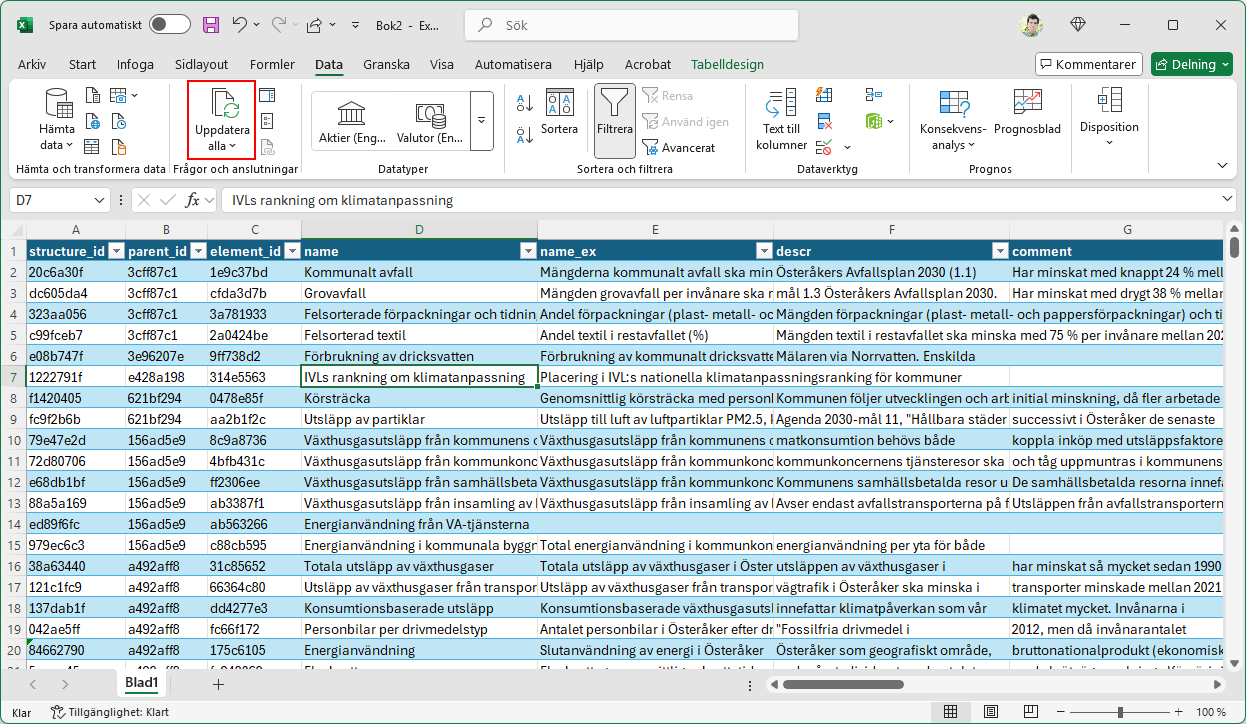
Task: Switch to the Start ribbon tab
Action: (82, 64)
